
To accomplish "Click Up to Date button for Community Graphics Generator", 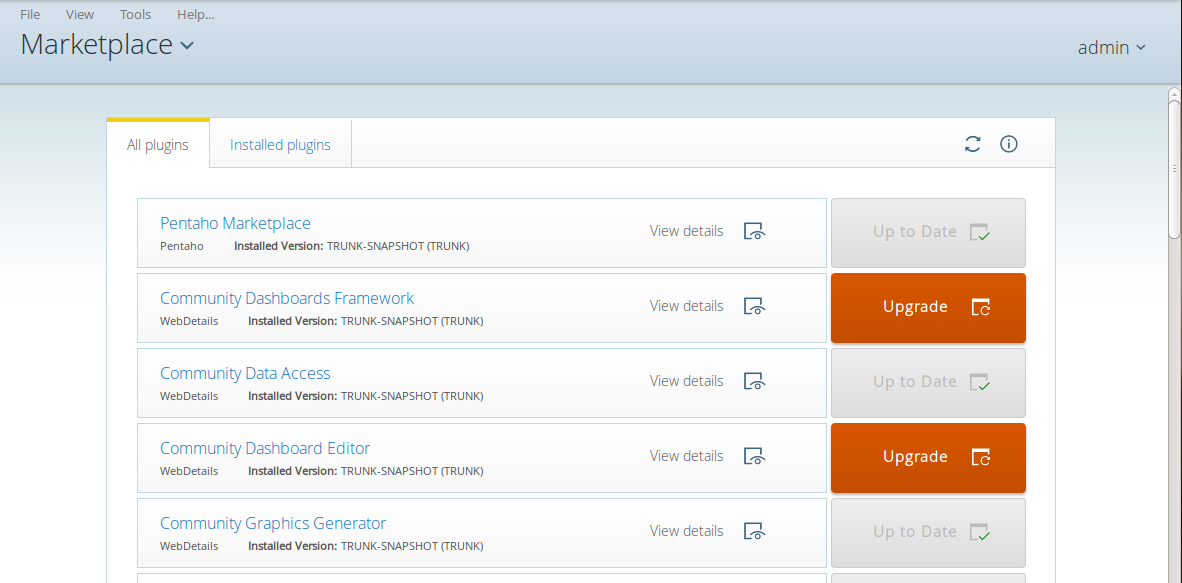I will pos(928,533).
